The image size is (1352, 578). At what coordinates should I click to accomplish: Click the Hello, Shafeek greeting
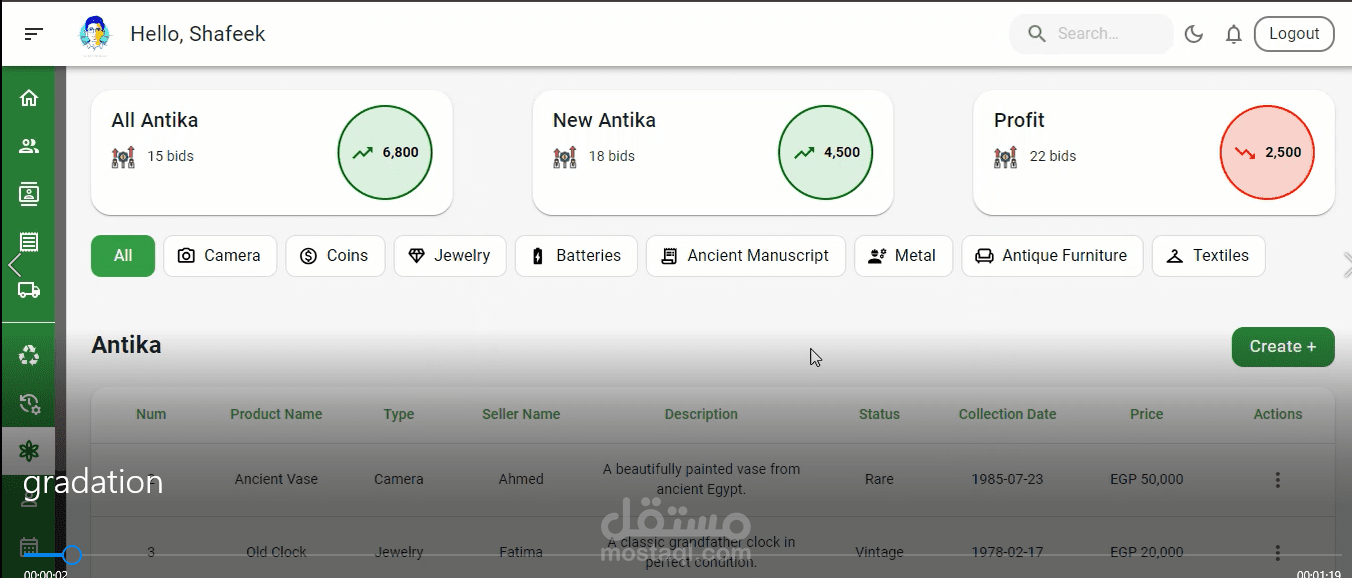(198, 34)
